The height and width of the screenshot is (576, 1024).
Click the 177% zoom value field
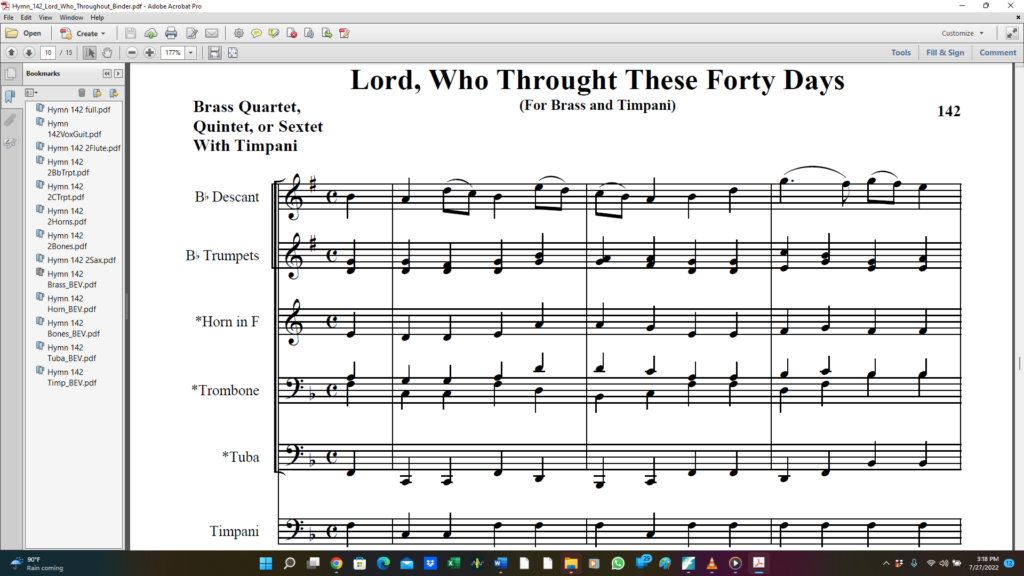click(172, 52)
